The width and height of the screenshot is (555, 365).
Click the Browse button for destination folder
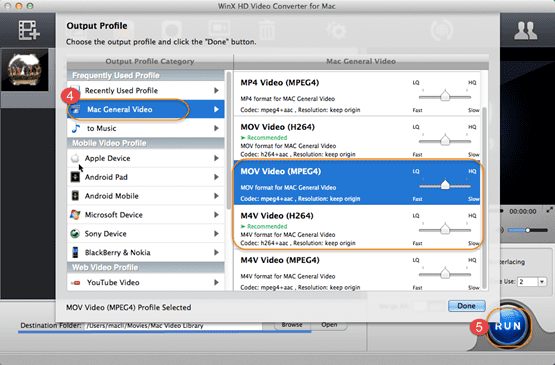(292, 325)
